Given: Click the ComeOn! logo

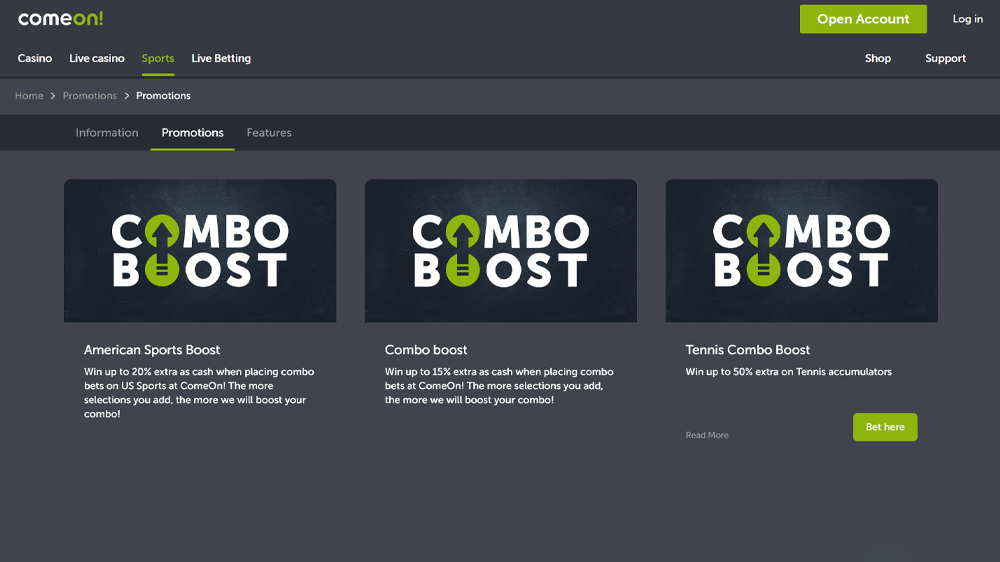Looking at the screenshot, I should pos(61,18).
